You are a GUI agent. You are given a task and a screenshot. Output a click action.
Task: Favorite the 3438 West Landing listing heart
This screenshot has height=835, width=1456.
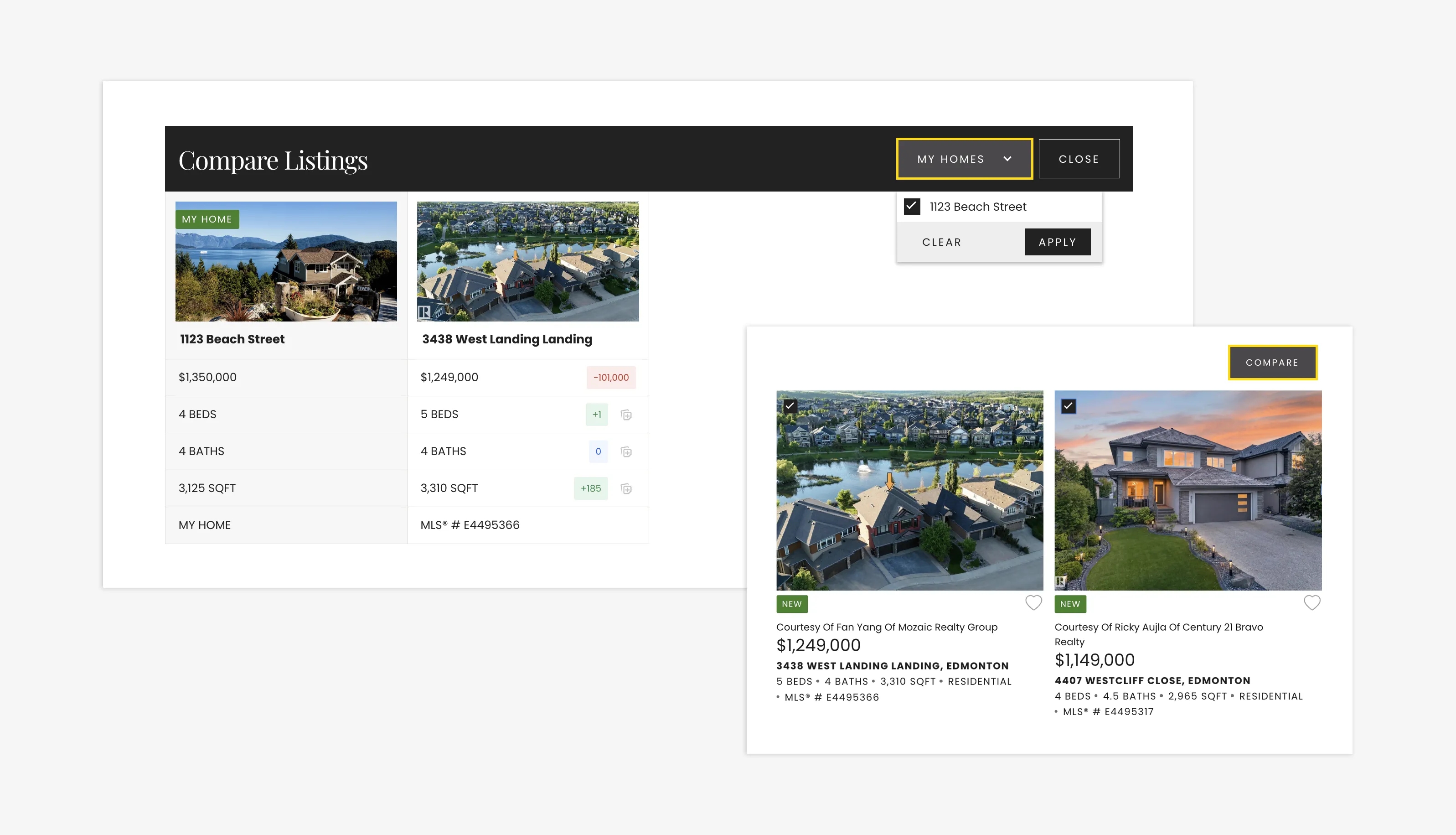[x=1033, y=603]
